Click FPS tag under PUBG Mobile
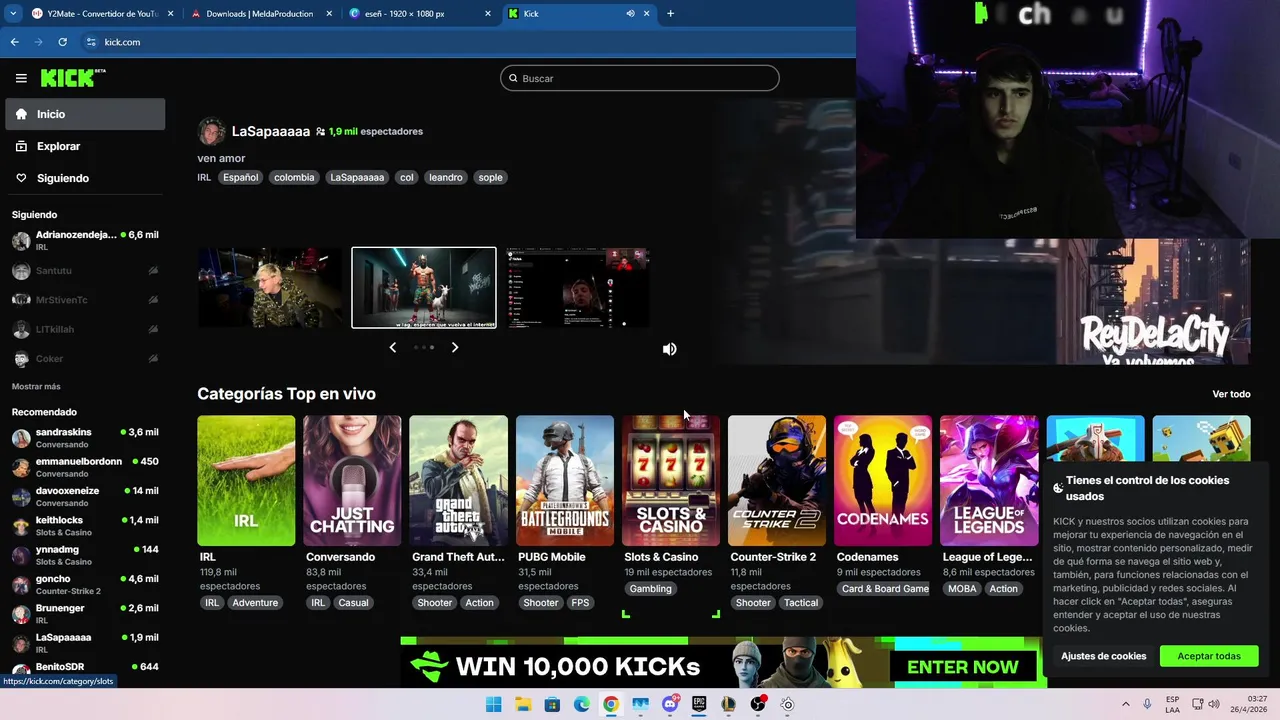Viewport: 1280px width, 720px height. pyautogui.click(x=580, y=603)
